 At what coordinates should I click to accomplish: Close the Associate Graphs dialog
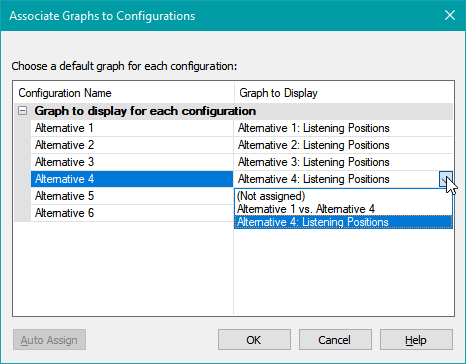point(450,15)
